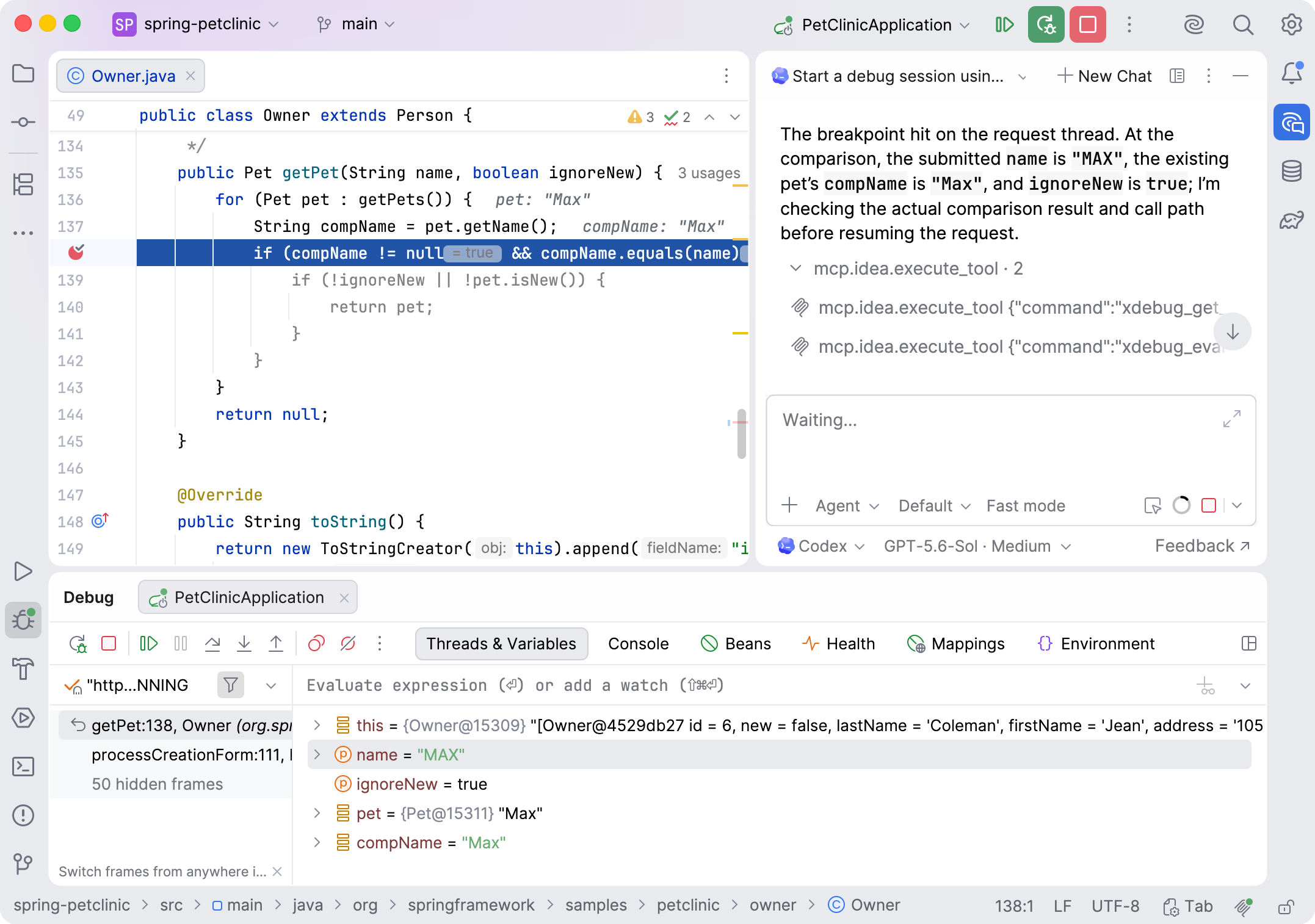Open the Structure tool window icon
The height and width of the screenshot is (924, 1315).
point(23,184)
